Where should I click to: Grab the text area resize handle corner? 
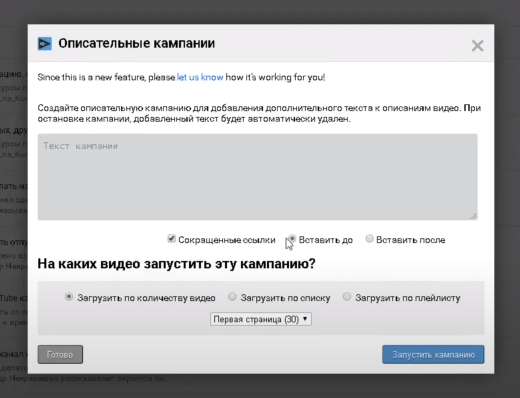(474, 216)
